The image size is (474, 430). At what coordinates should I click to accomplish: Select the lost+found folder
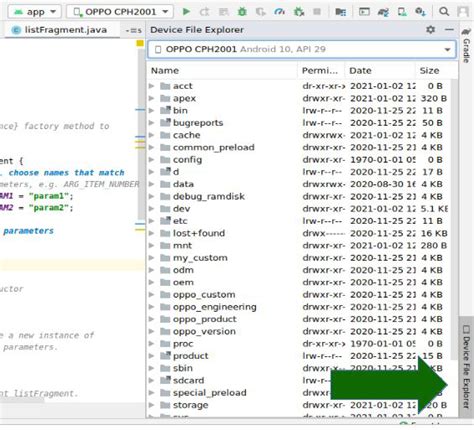point(298,233)
